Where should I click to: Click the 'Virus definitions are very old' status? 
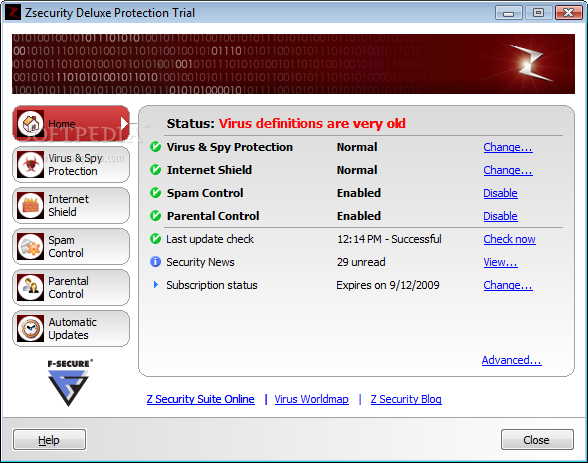point(312,123)
